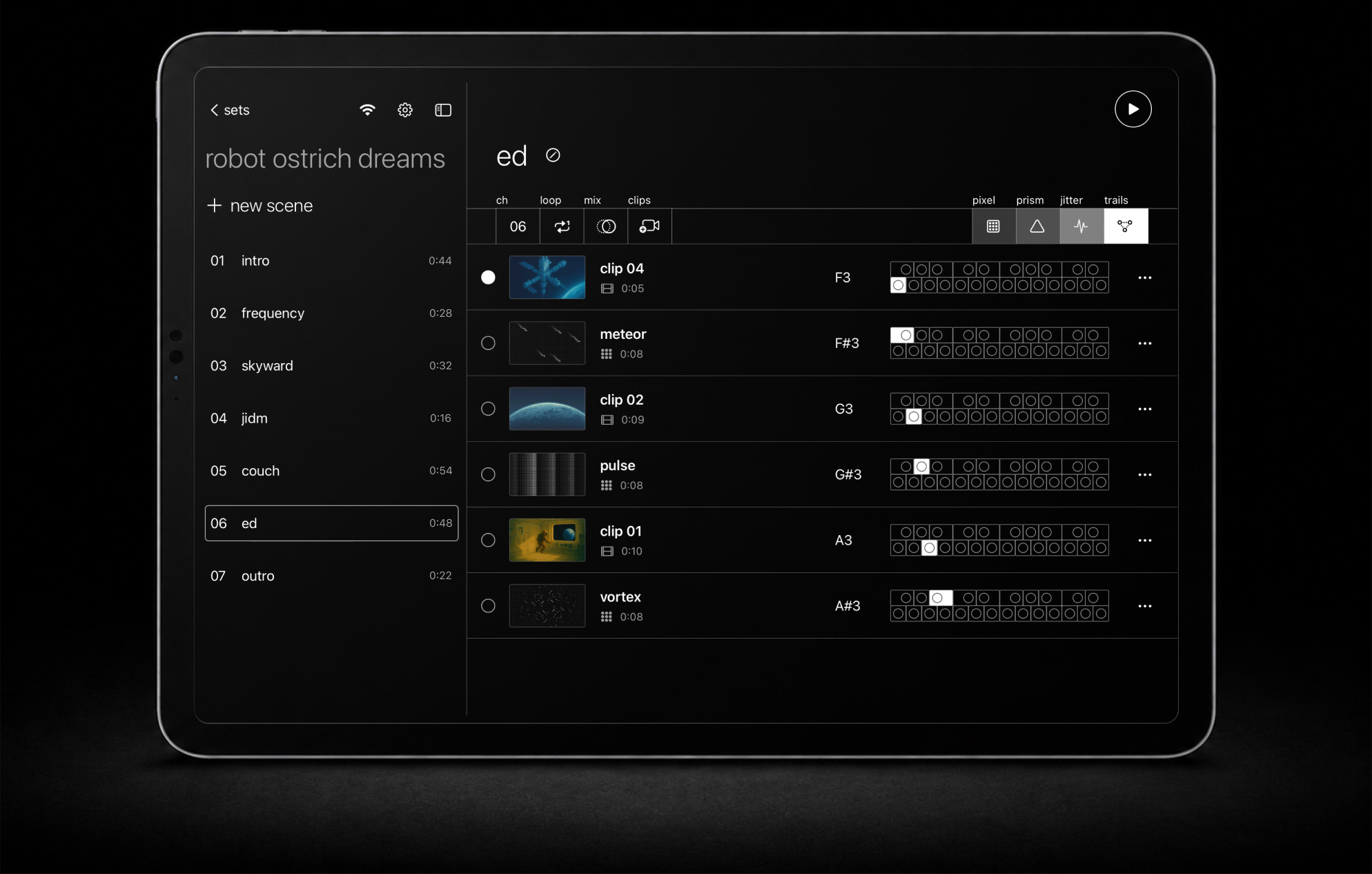Image resolution: width=1372 pixels, height=874 pixels.
Task: Open the mix mode icon
Action: [x=606, y=226]
